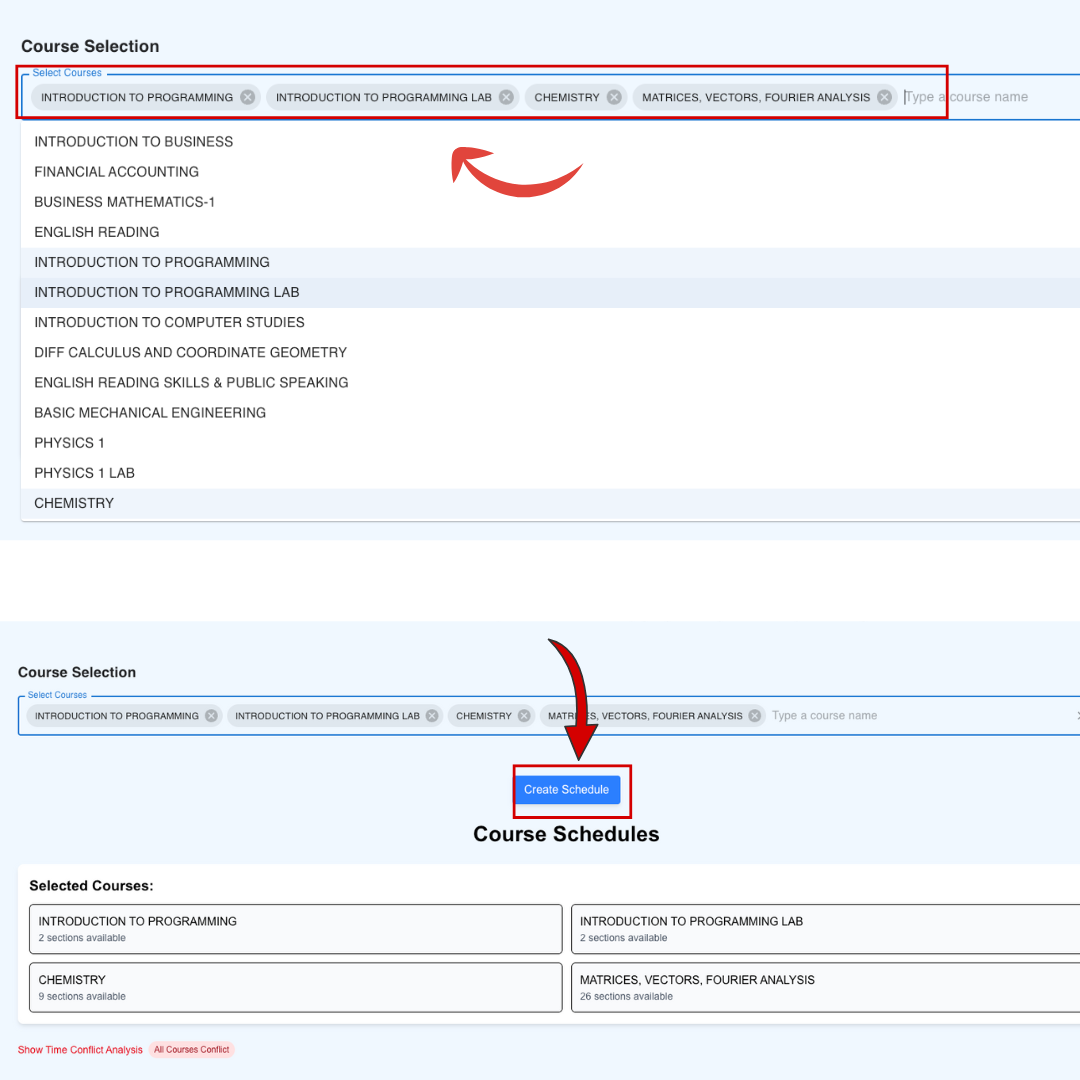Open Chemistry card with 9 sections available

tap(295, 987)
